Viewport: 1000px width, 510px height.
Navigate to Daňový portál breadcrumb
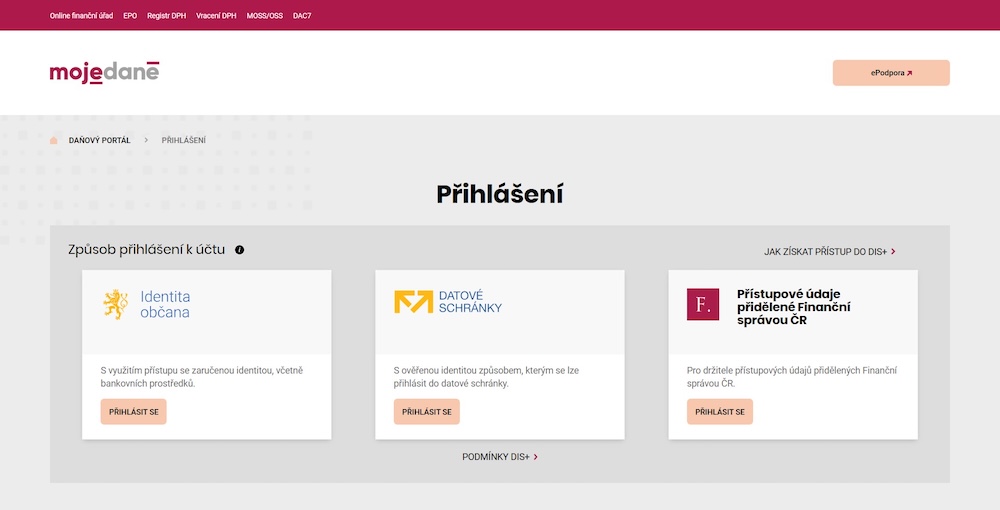99,140
